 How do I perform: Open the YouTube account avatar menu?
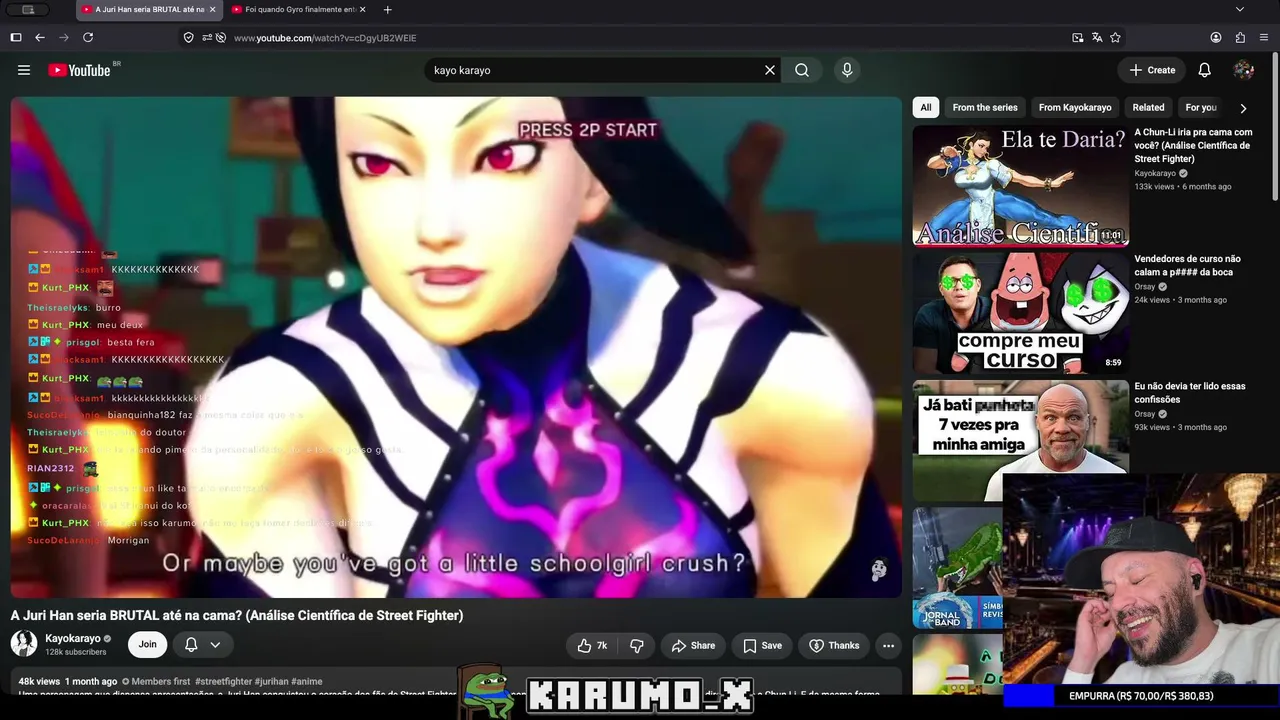(1244, 70)
